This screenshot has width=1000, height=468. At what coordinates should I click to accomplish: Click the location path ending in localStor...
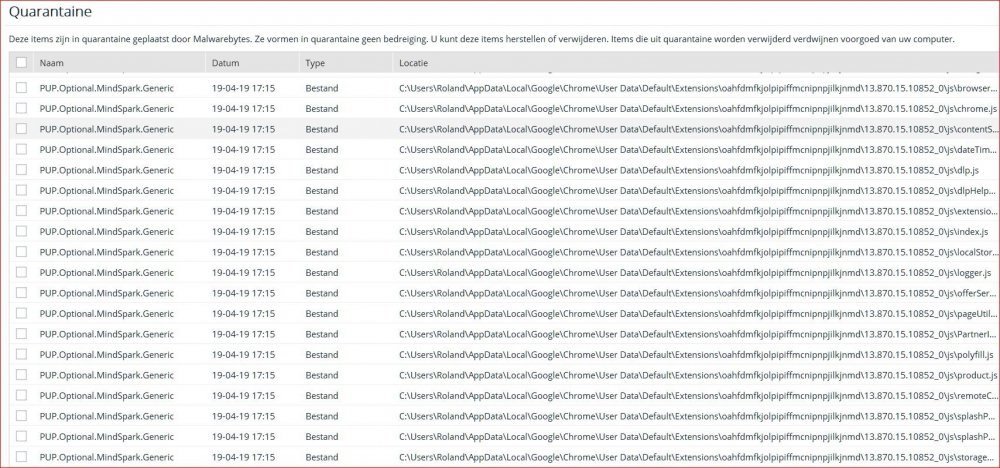coord(698,252)
